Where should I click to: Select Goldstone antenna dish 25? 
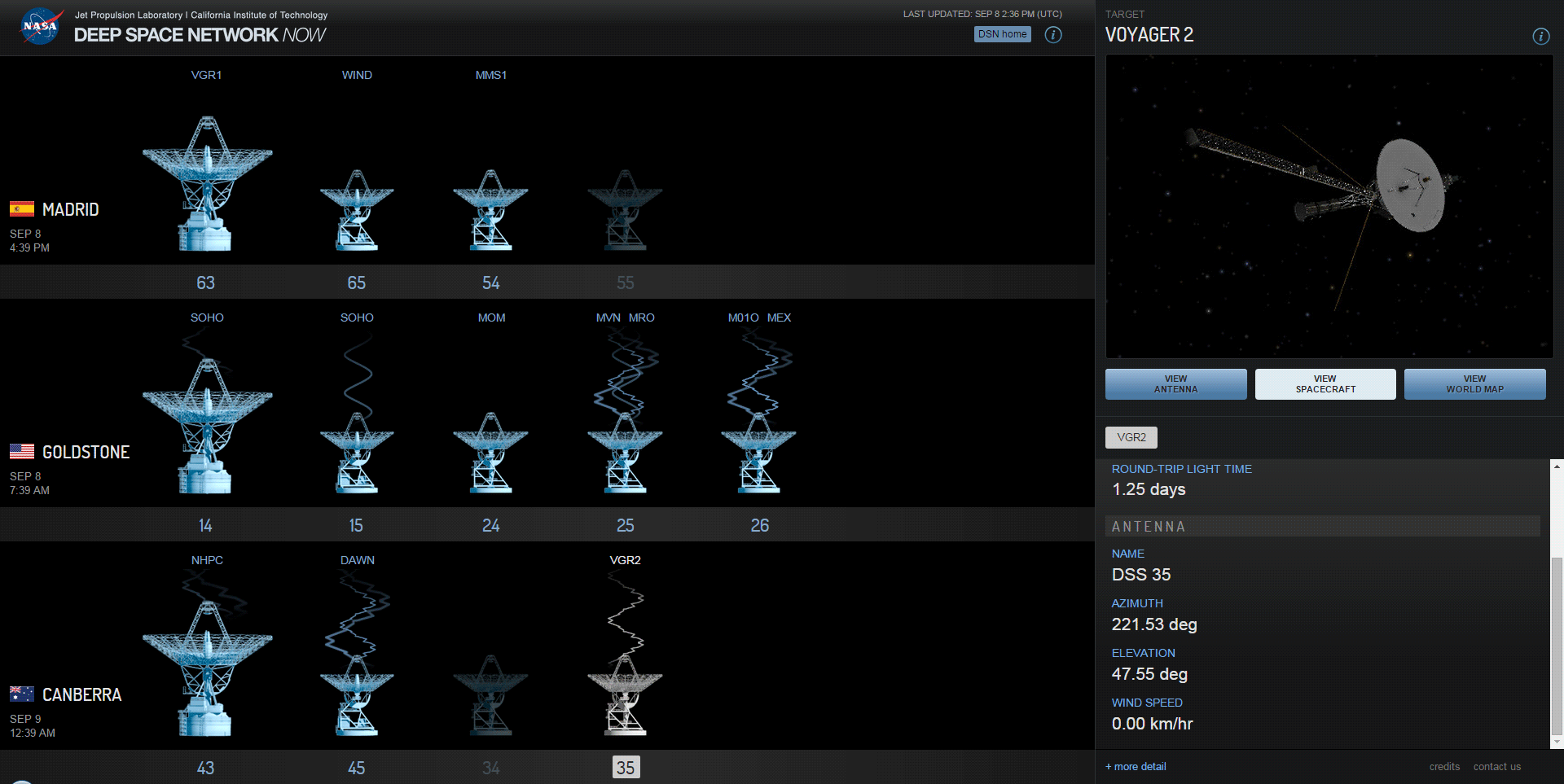click(x=625, y=452)
